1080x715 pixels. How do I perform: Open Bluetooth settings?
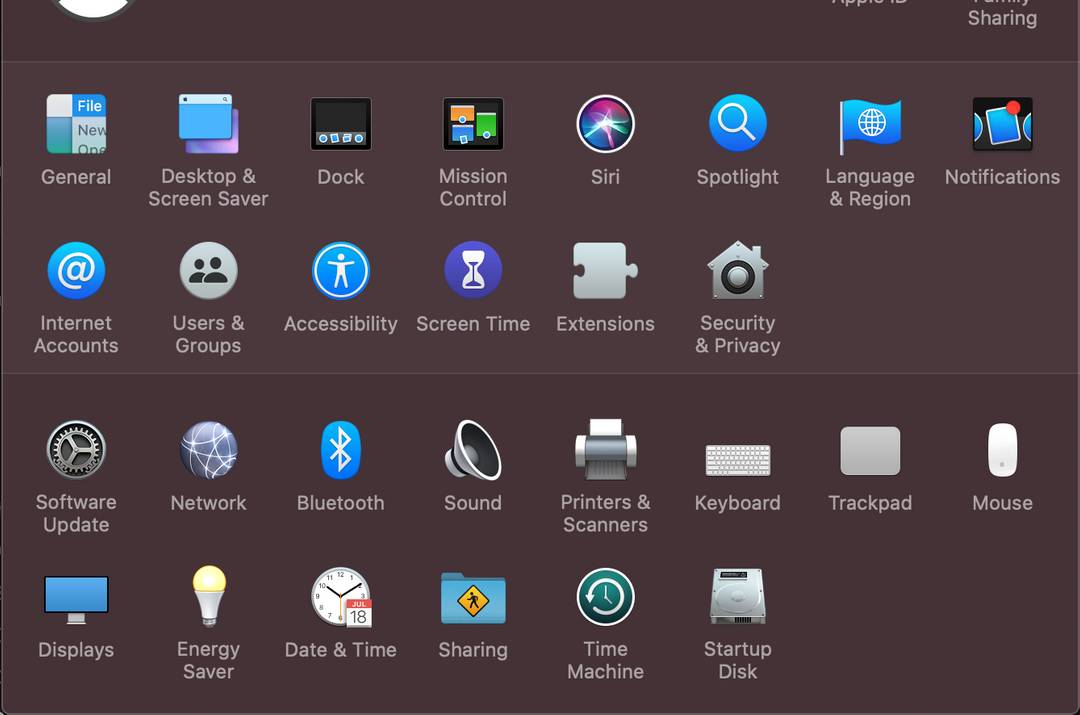[340, 450]
